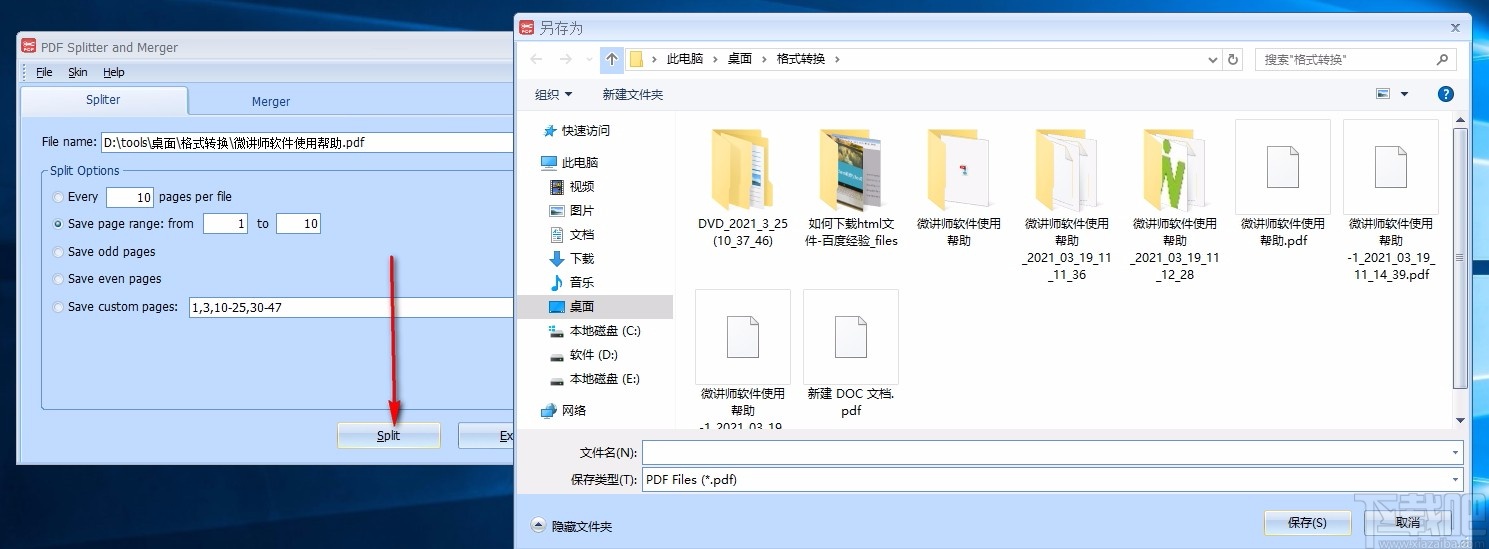Open the help question mark icon

[x=1445, y=94]
